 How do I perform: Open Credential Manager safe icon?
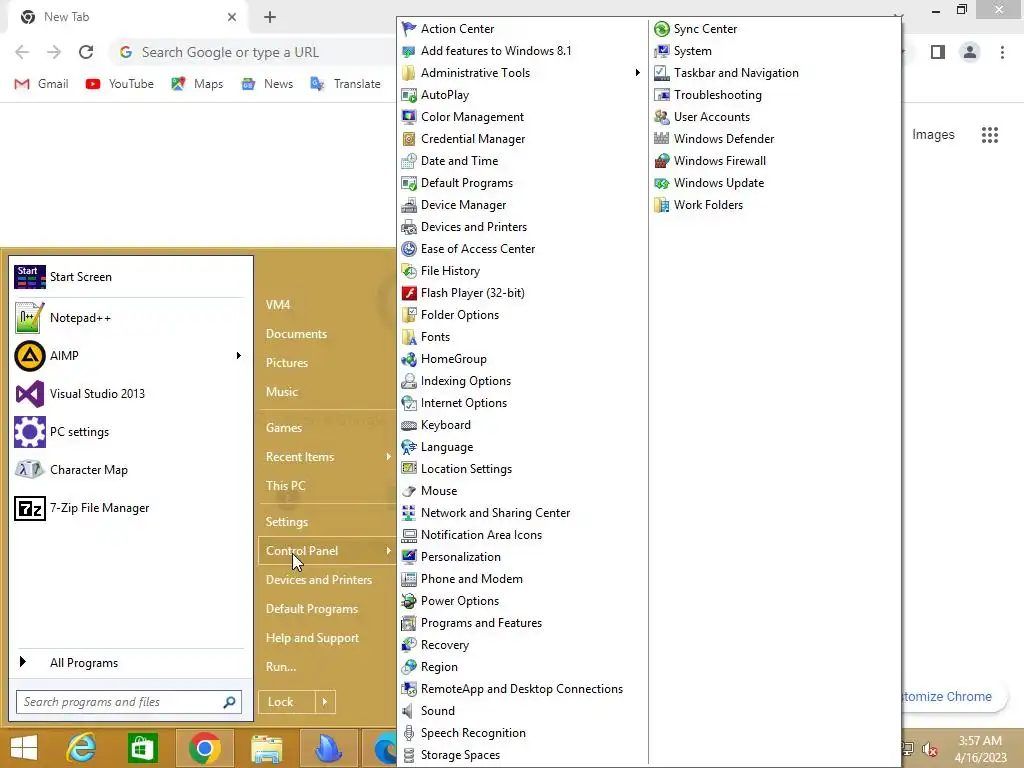pyautogui.click(x=409, y=139)
